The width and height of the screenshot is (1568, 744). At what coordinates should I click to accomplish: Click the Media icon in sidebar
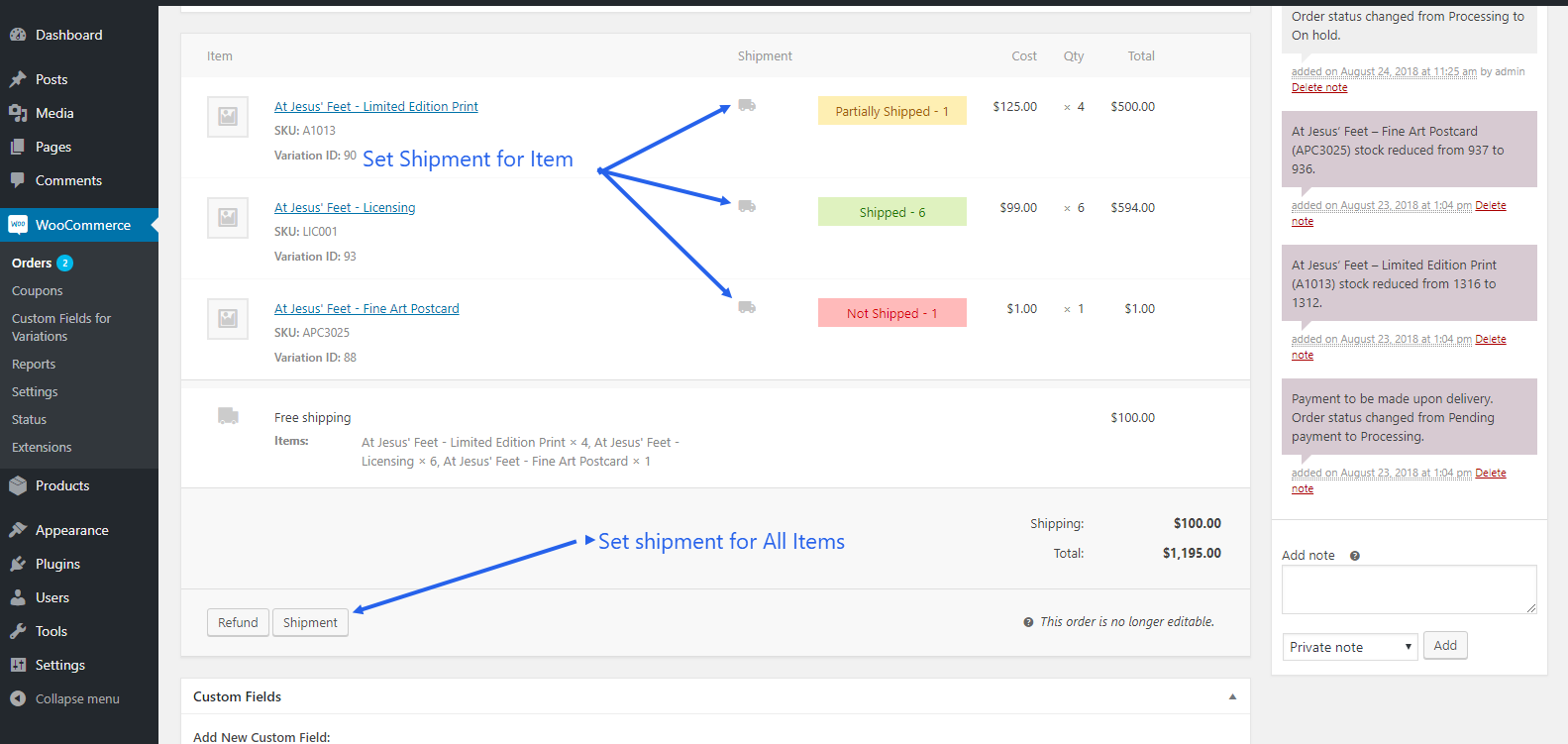[18, 113]
